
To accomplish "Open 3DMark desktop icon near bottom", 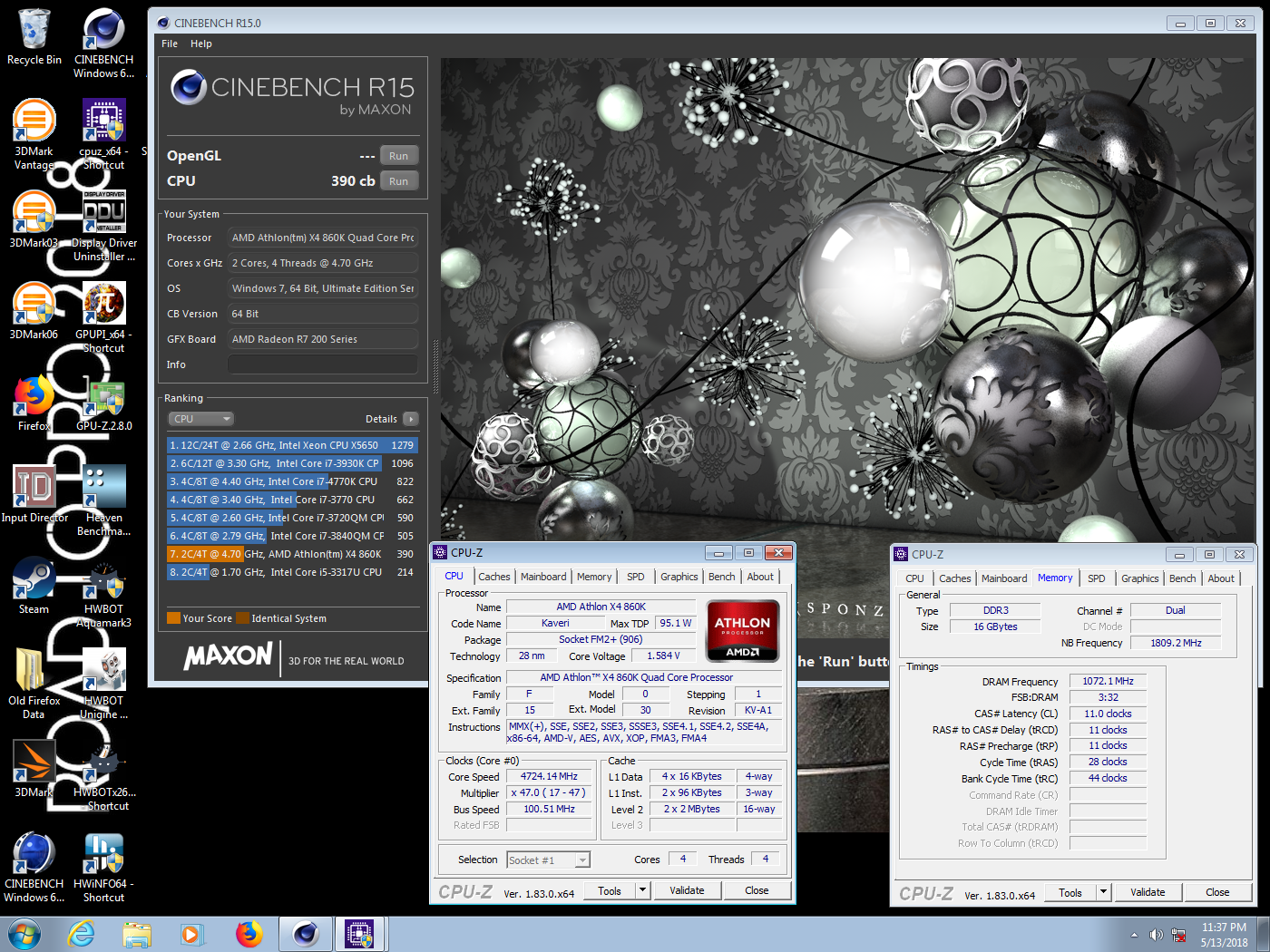I will click(x=34, y=769).
